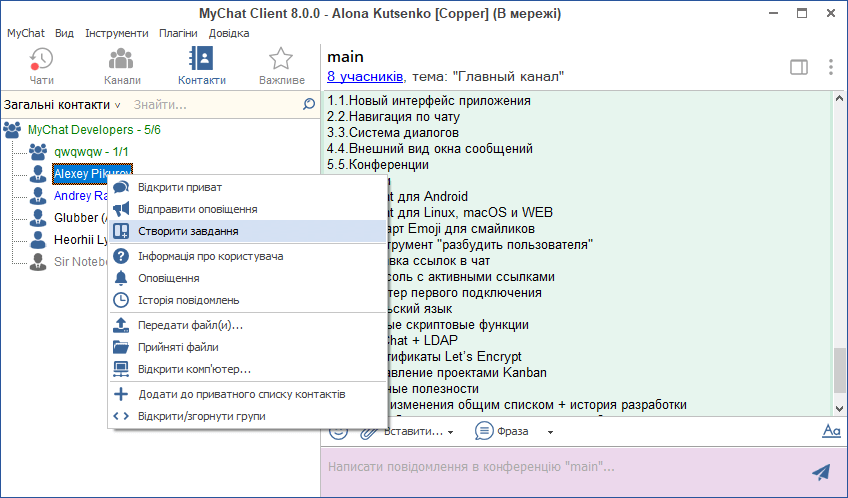Click the message input field
The height and width of the screenshot is (498, 848).
tap(560, 467)
